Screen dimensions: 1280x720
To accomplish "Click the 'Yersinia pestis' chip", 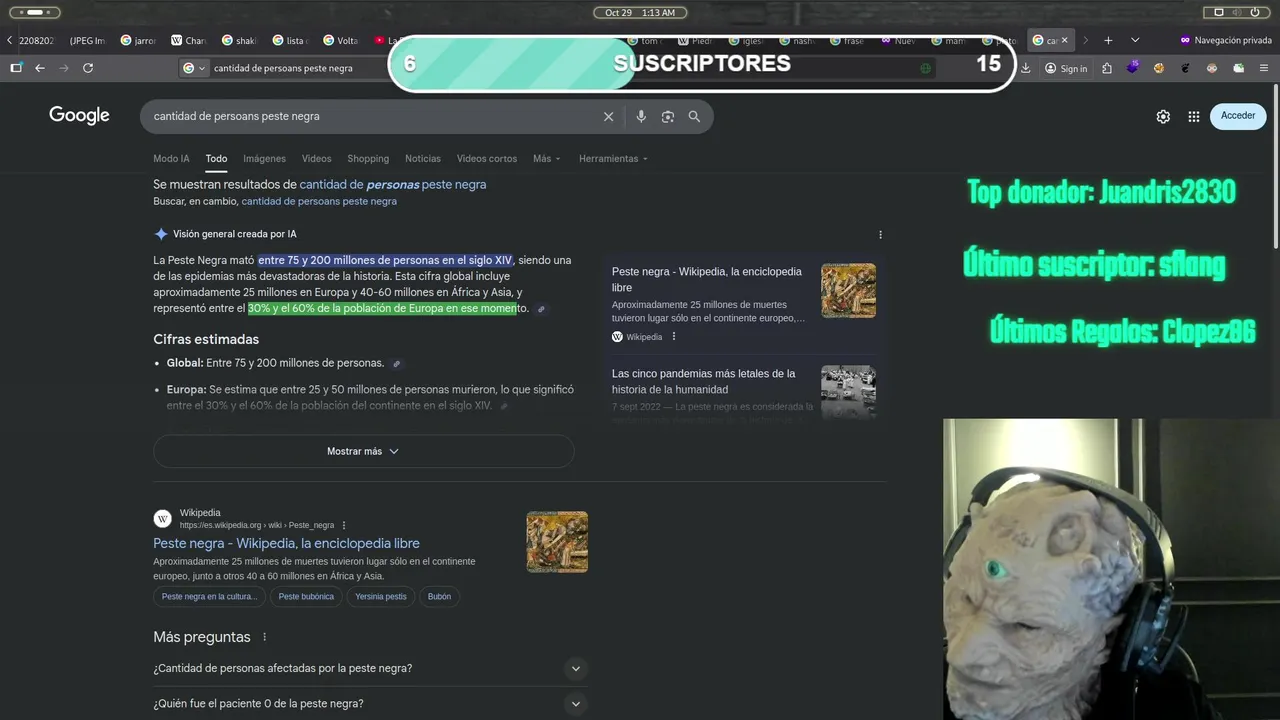I will (381, 597).
